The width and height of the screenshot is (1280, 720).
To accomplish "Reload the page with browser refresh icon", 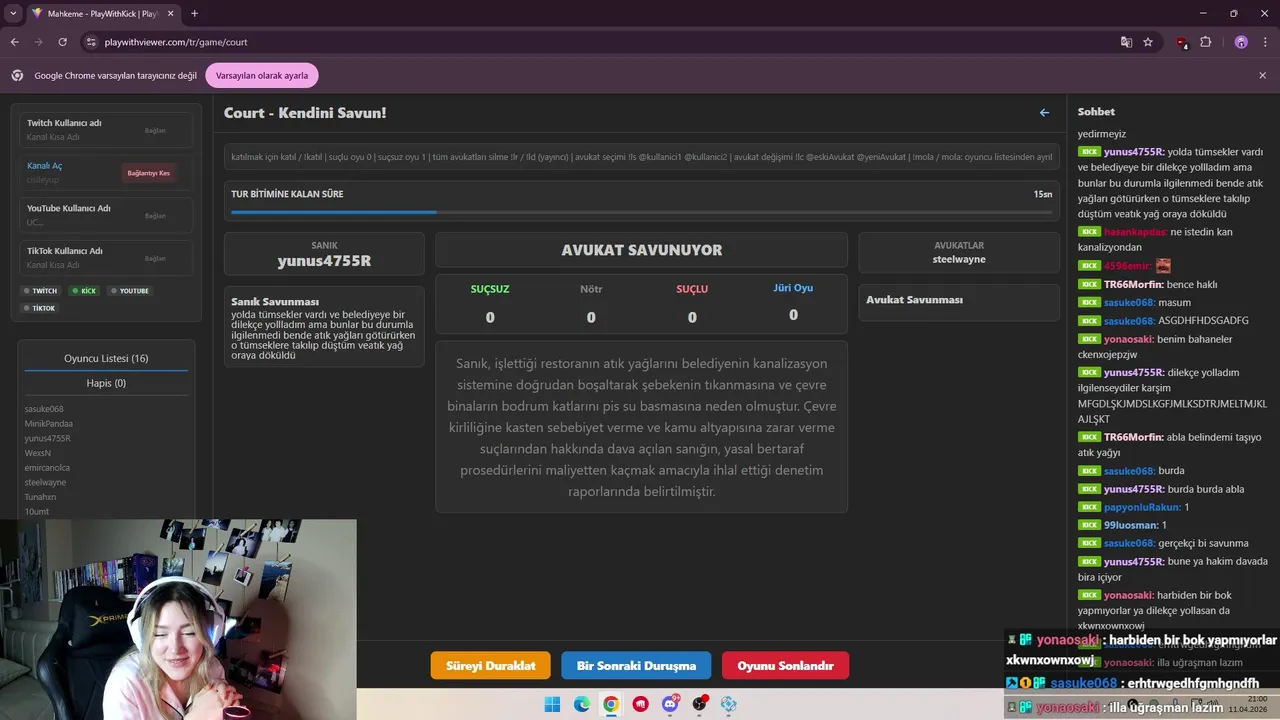I will [x=63, y=42].
